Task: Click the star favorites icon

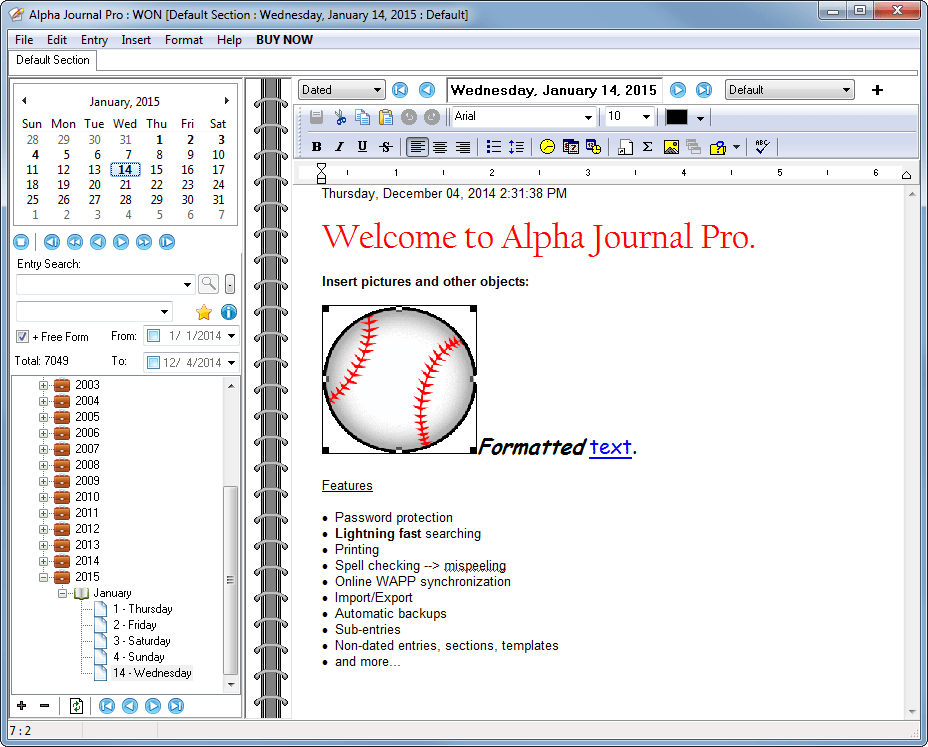Action: pos(203,312)
